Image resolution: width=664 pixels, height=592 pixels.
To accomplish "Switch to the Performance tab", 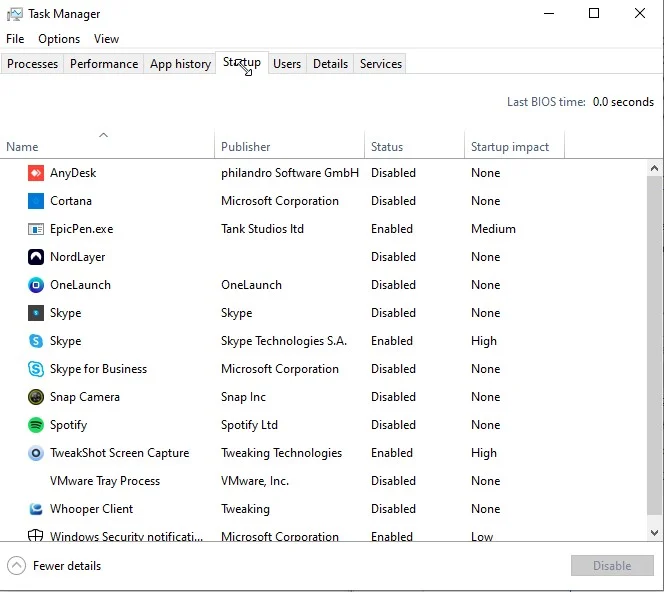I will [x=104, y=64].
